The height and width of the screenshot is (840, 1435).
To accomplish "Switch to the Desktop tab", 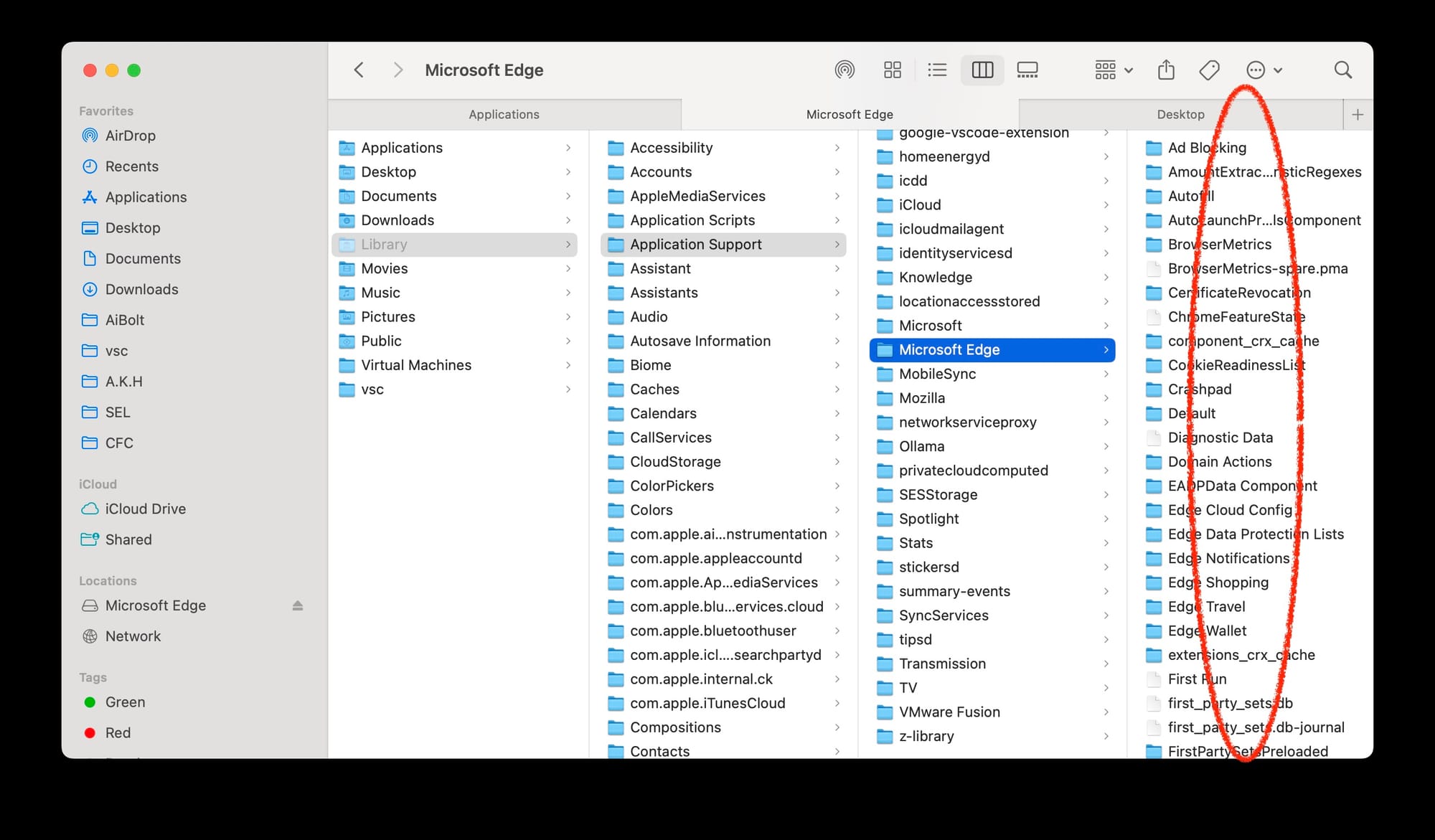I will click(x=1180, y=114).
